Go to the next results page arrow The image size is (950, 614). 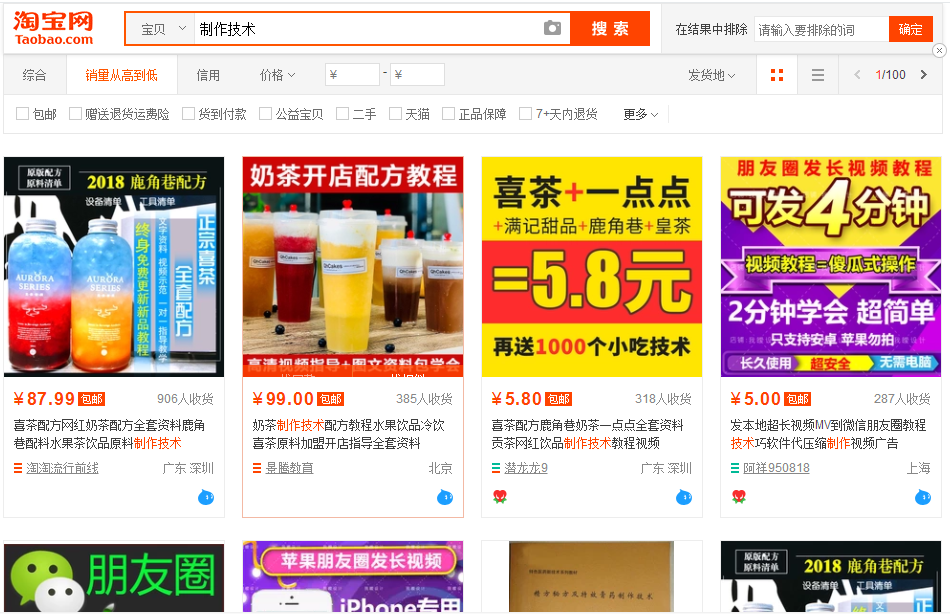click(923, 75)
